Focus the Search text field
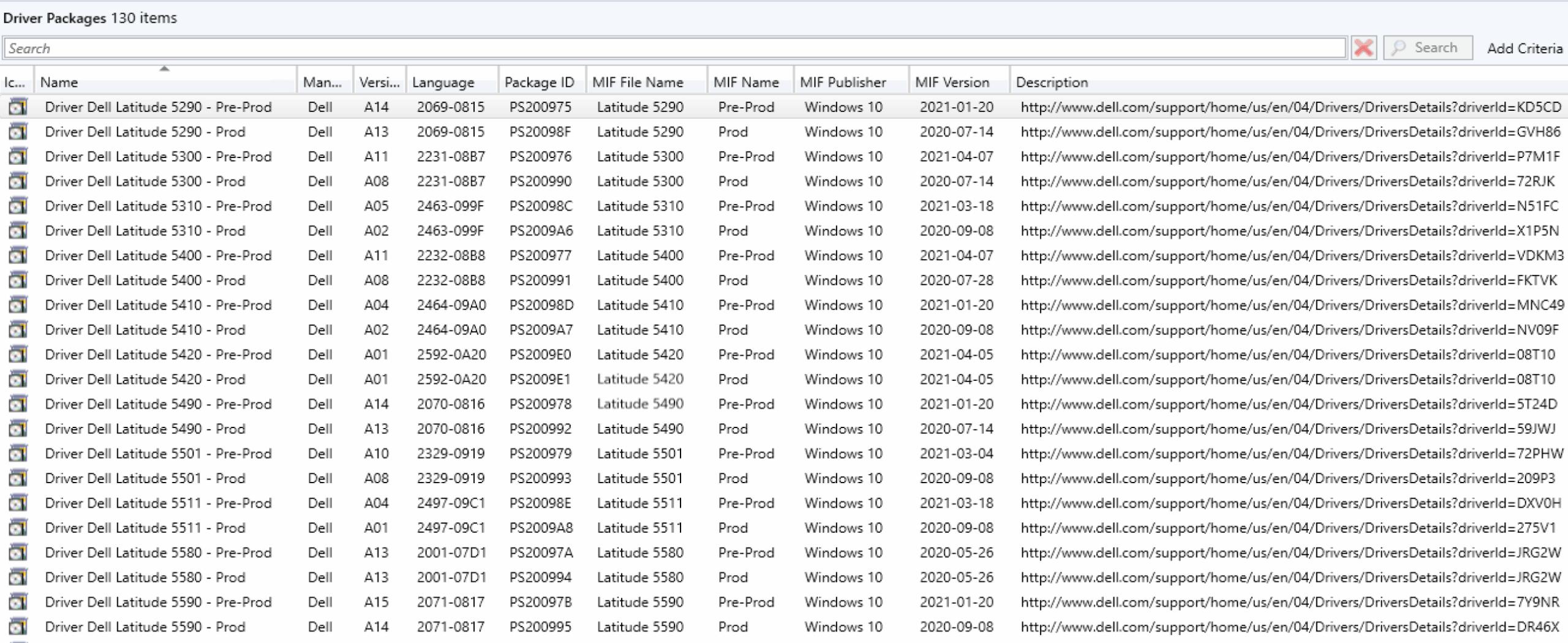1568x643 pixels. [674, 48]
